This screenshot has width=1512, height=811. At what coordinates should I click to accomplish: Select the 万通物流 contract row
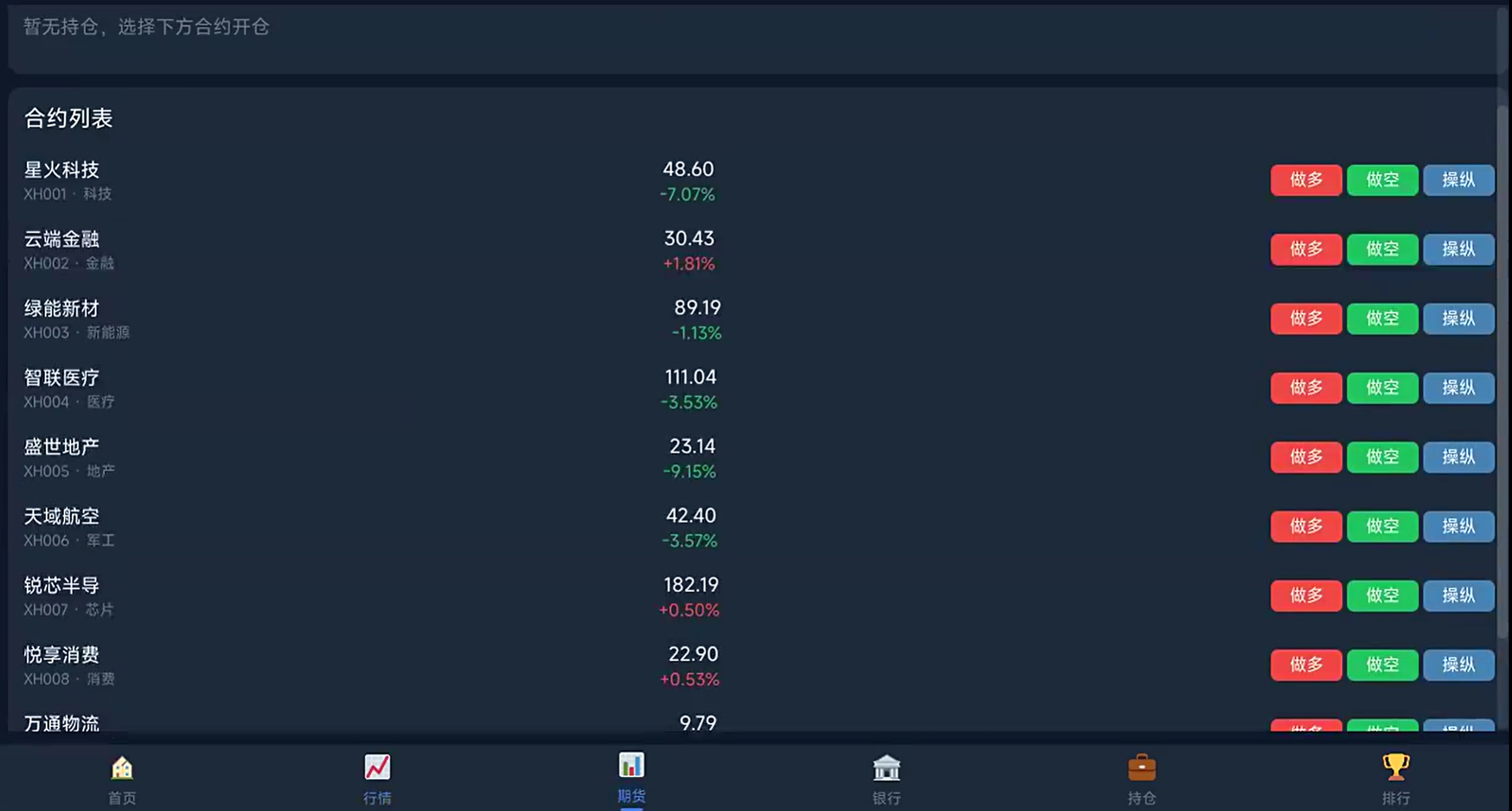point(62,724)
